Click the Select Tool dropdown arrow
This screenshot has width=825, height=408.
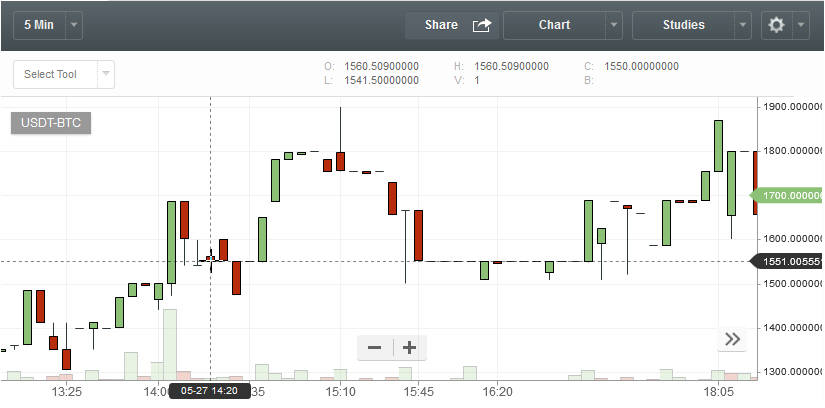tap(106, 74)
